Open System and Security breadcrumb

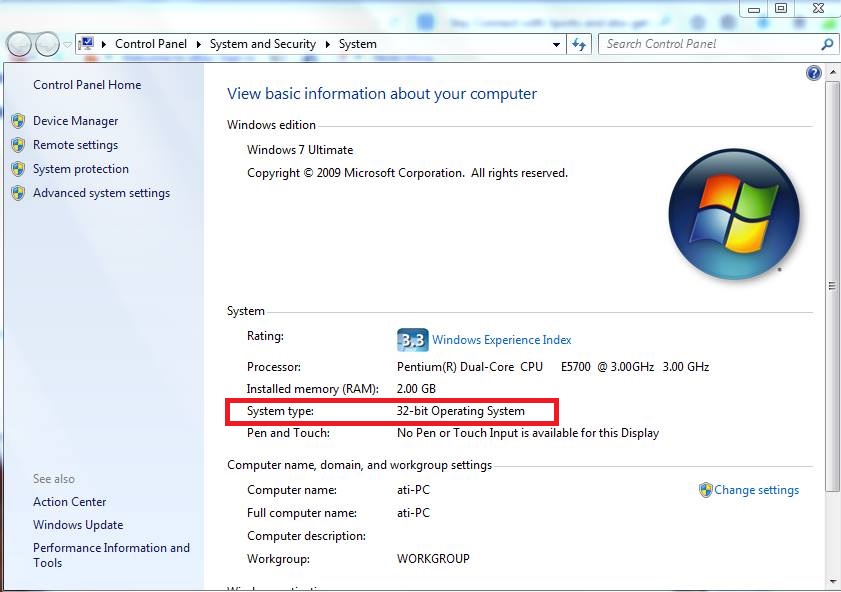[263, 44]
